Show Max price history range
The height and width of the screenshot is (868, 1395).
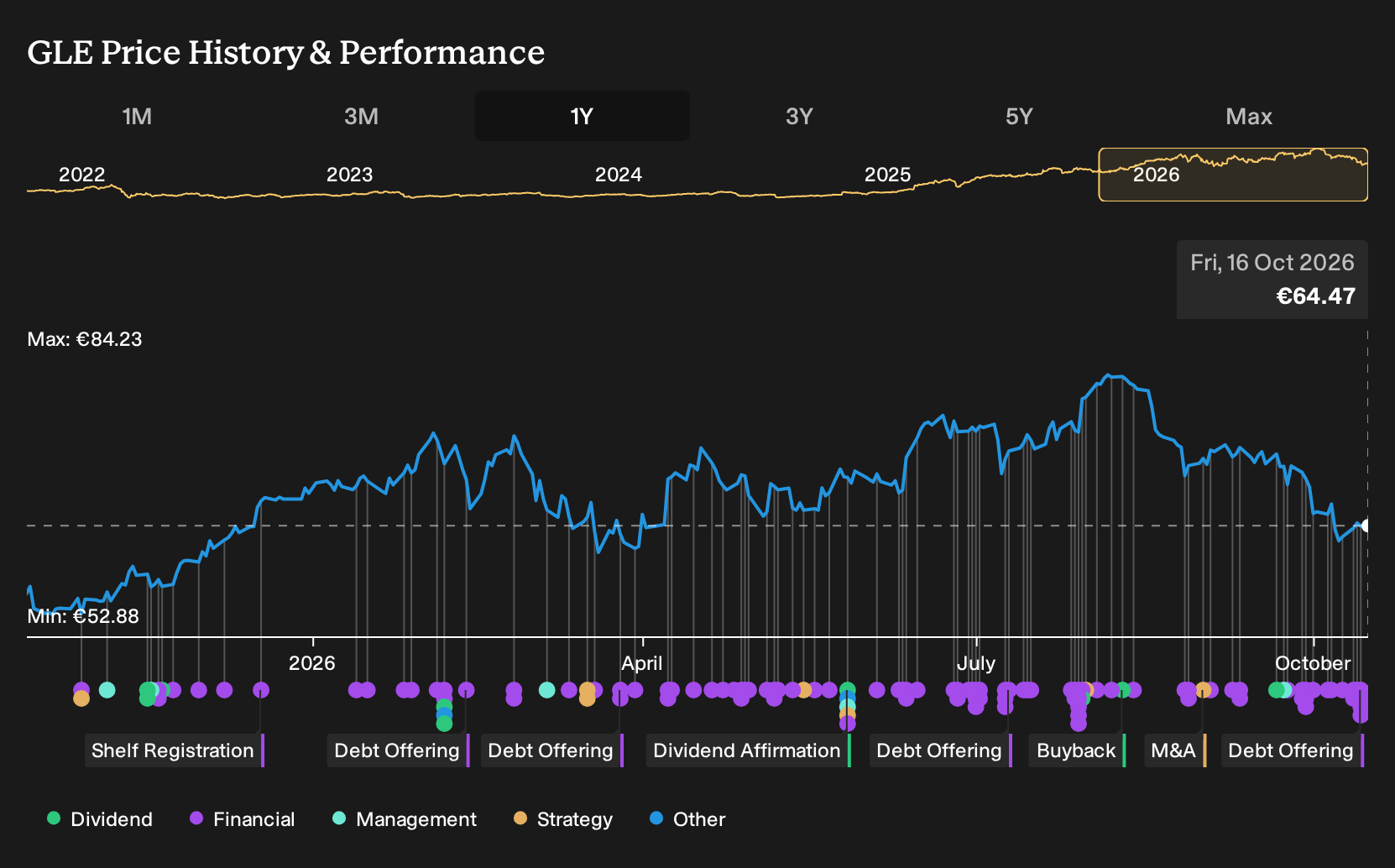pos(1249,116)
